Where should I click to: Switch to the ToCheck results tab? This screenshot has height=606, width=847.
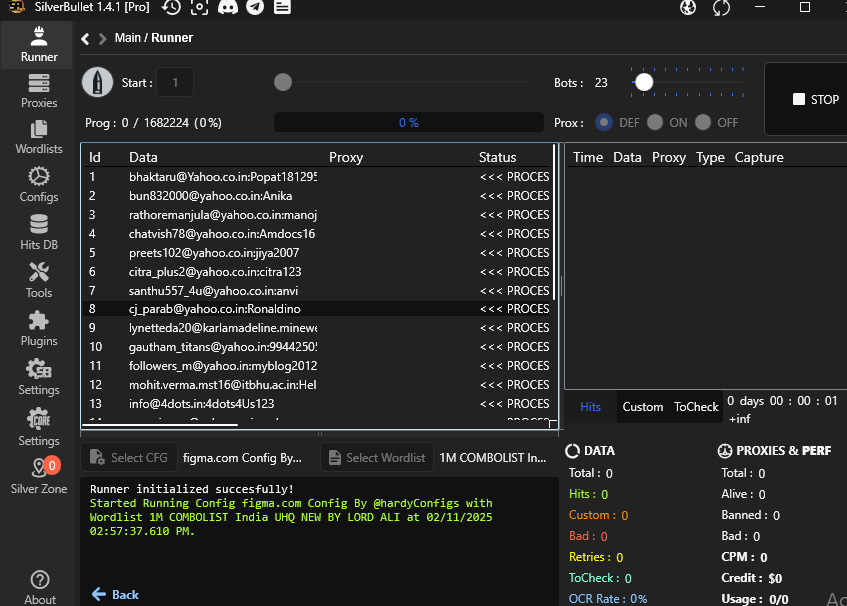696,407
